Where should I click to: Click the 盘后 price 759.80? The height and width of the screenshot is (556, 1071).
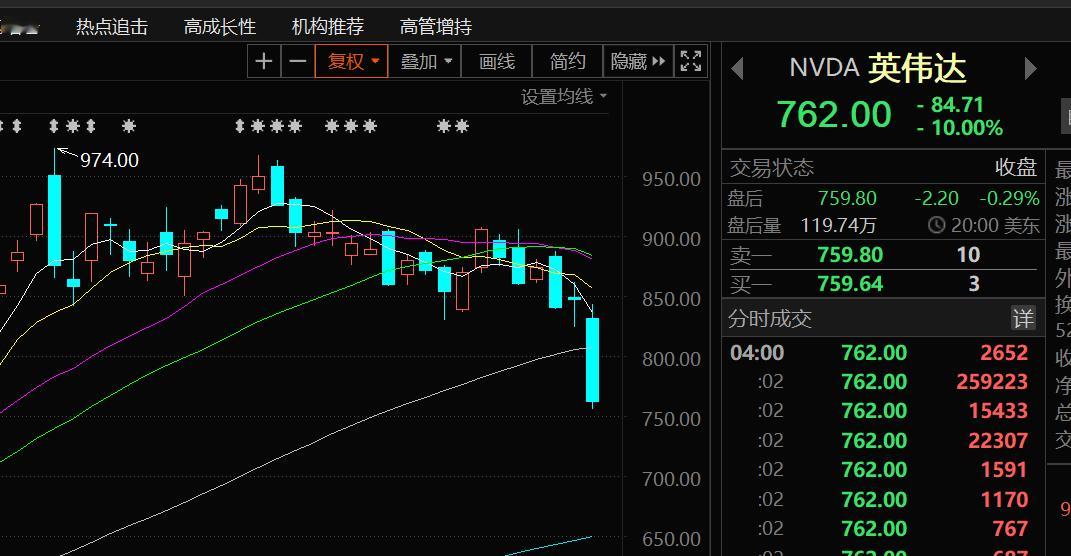(x=847, y=199)
